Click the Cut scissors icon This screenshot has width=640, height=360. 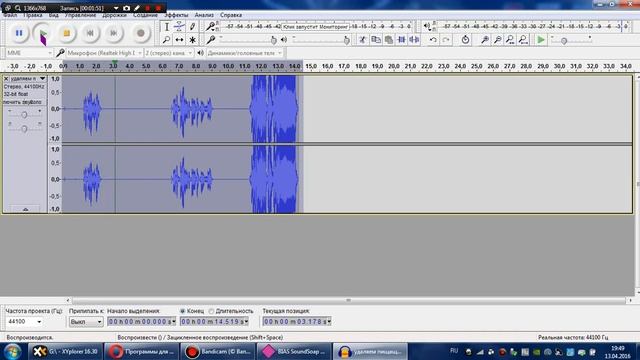coord(362,40)
